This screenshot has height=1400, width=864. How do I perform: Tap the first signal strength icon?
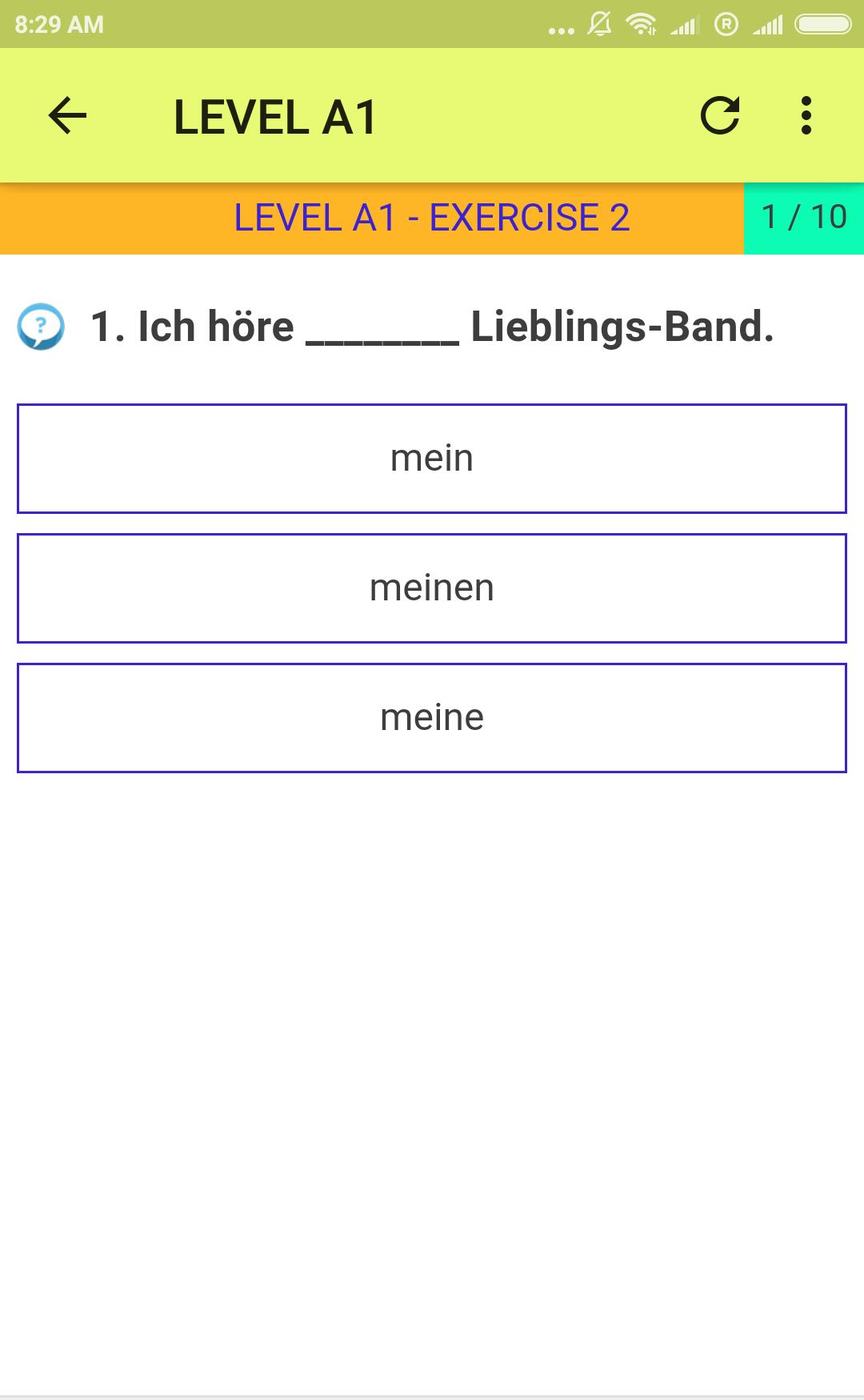(685, 25)
